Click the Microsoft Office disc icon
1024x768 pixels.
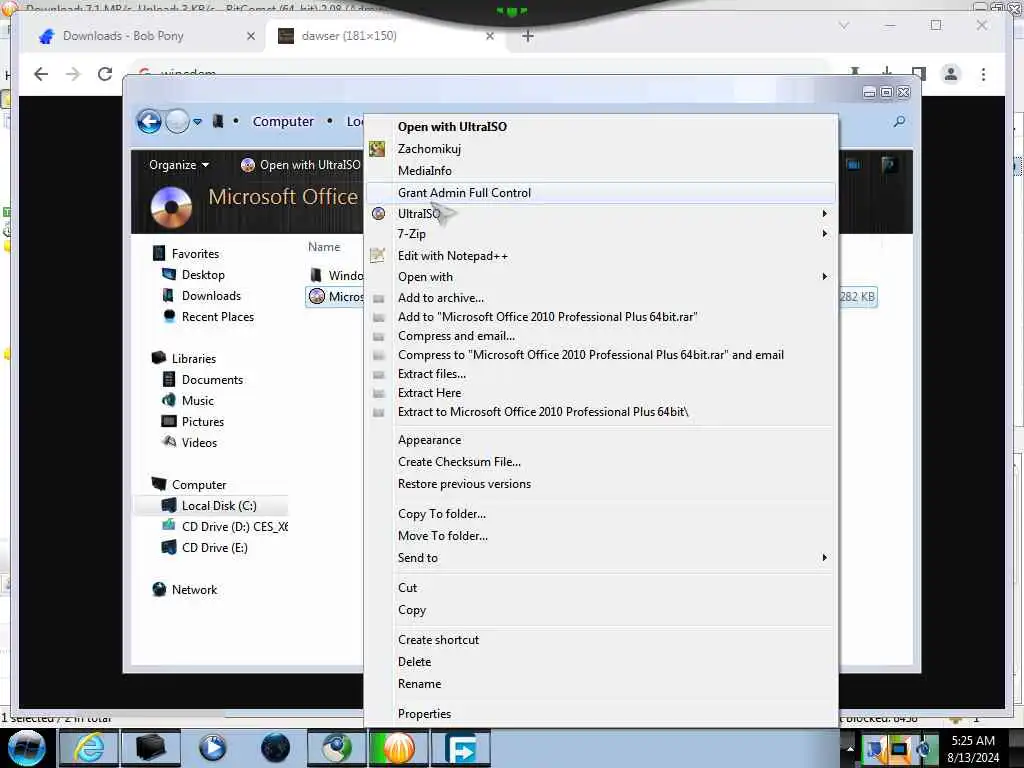point(171,206)
